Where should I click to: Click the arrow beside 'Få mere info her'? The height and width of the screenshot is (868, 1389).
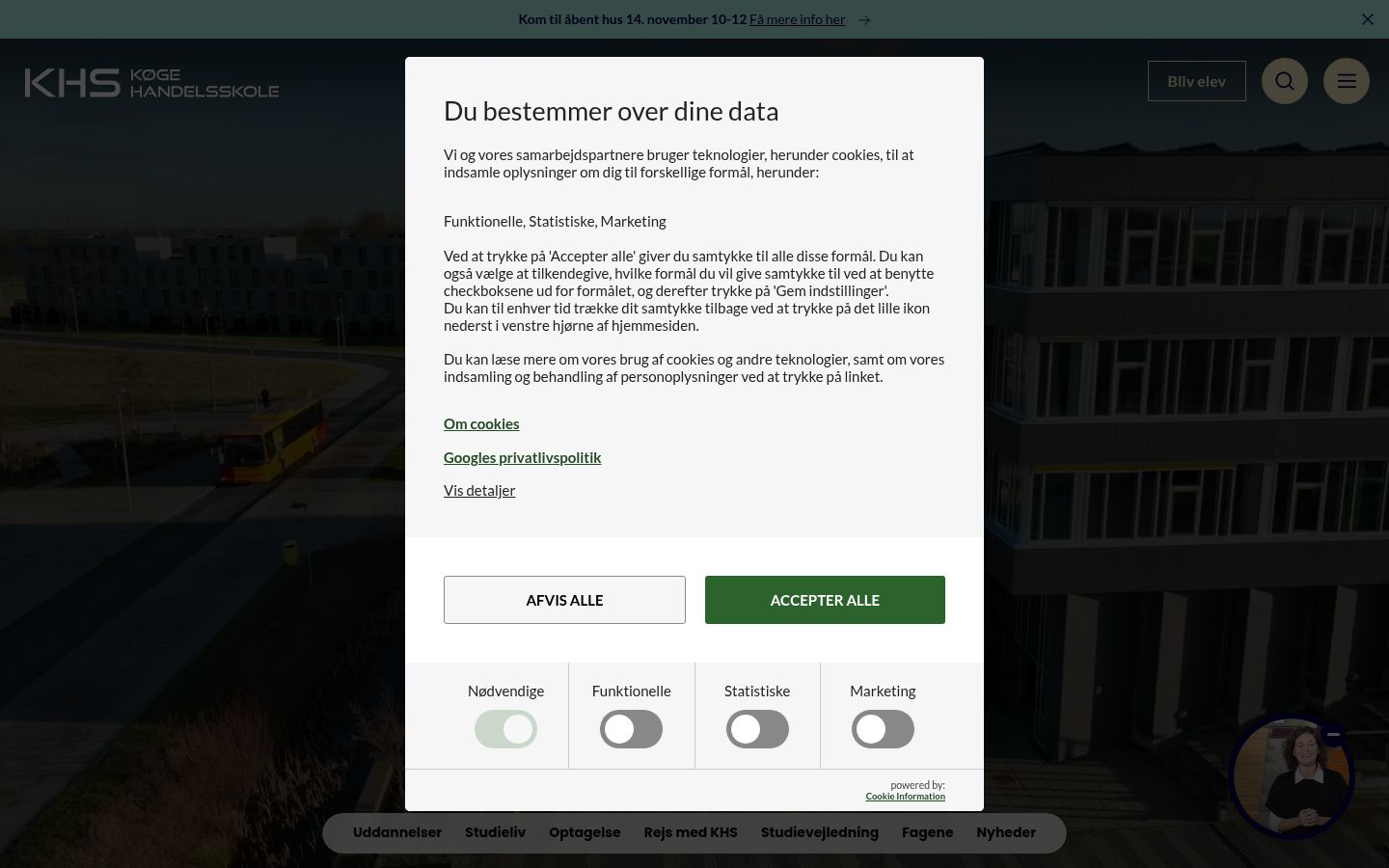click(x=864, y=19)
